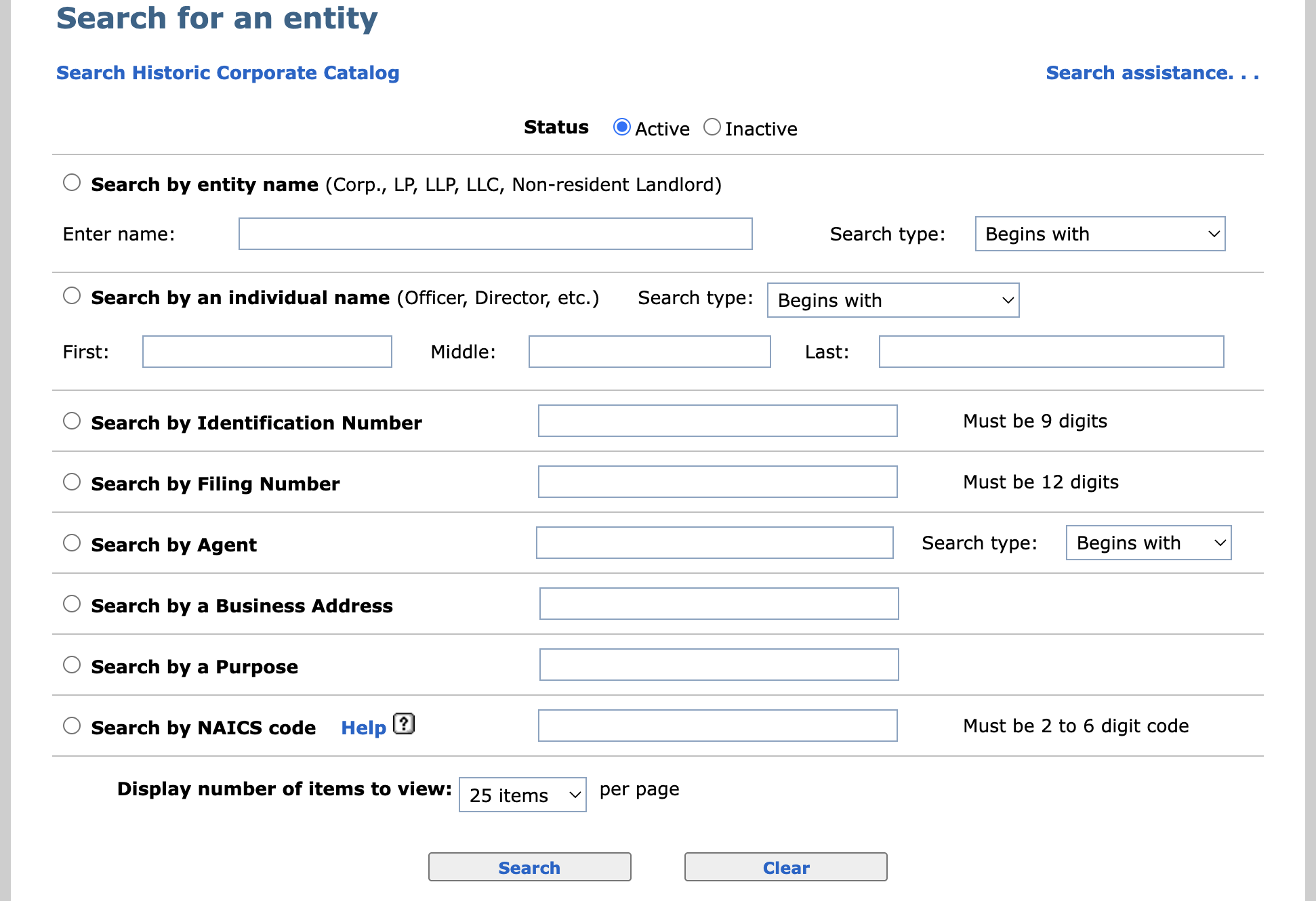Open the Search assistance link
Screen dimensions: 1316x901
pos(1152,73)
